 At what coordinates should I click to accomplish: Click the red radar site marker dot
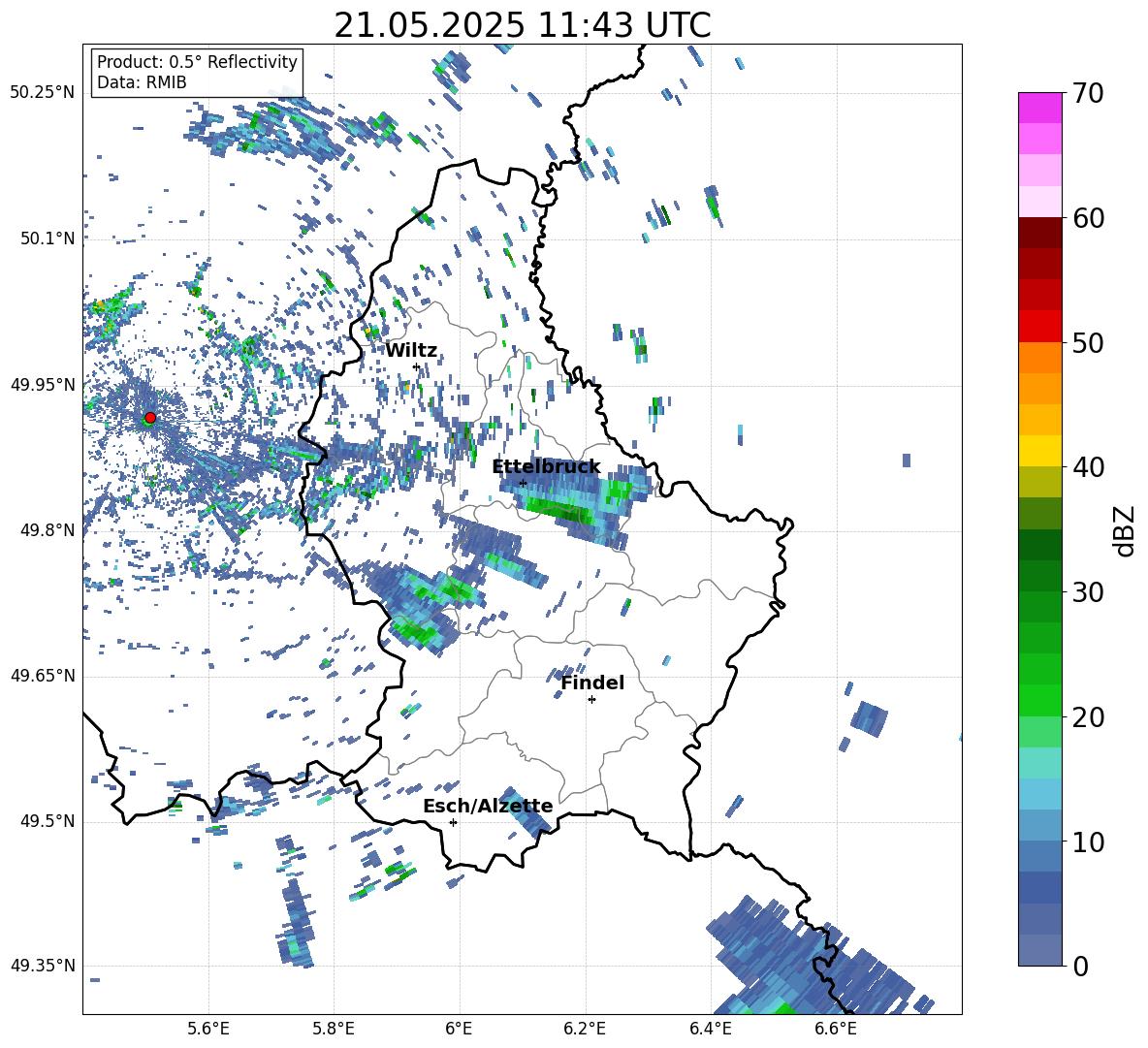150,417
